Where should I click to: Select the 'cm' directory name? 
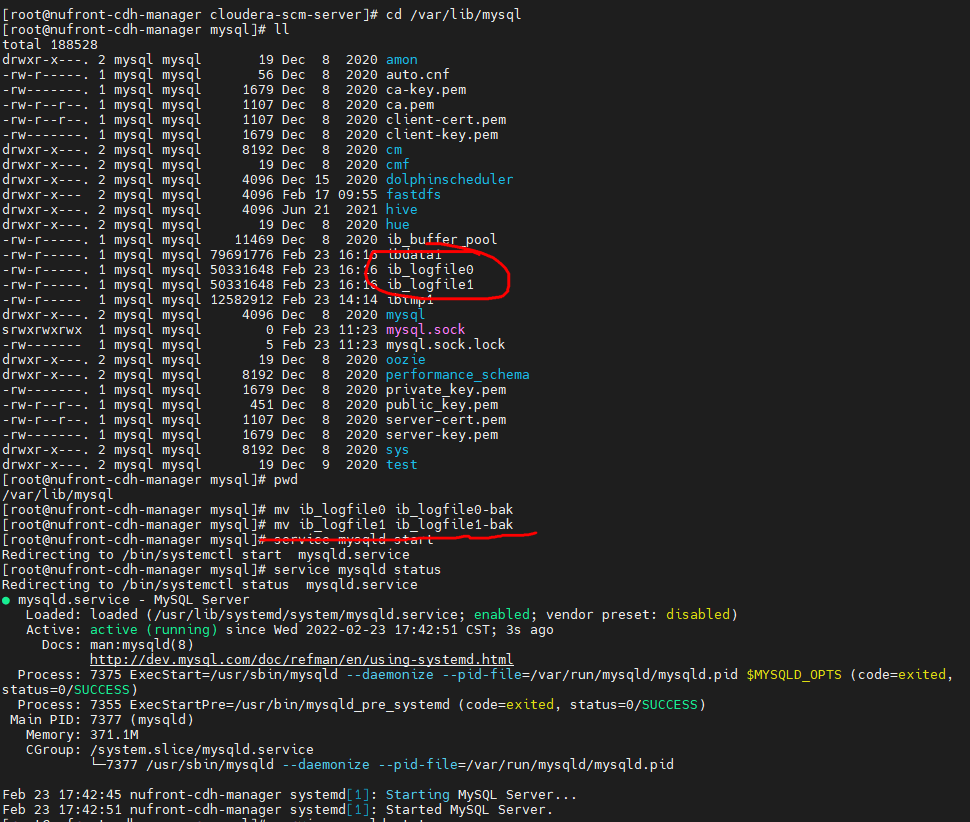coord(393,150)
